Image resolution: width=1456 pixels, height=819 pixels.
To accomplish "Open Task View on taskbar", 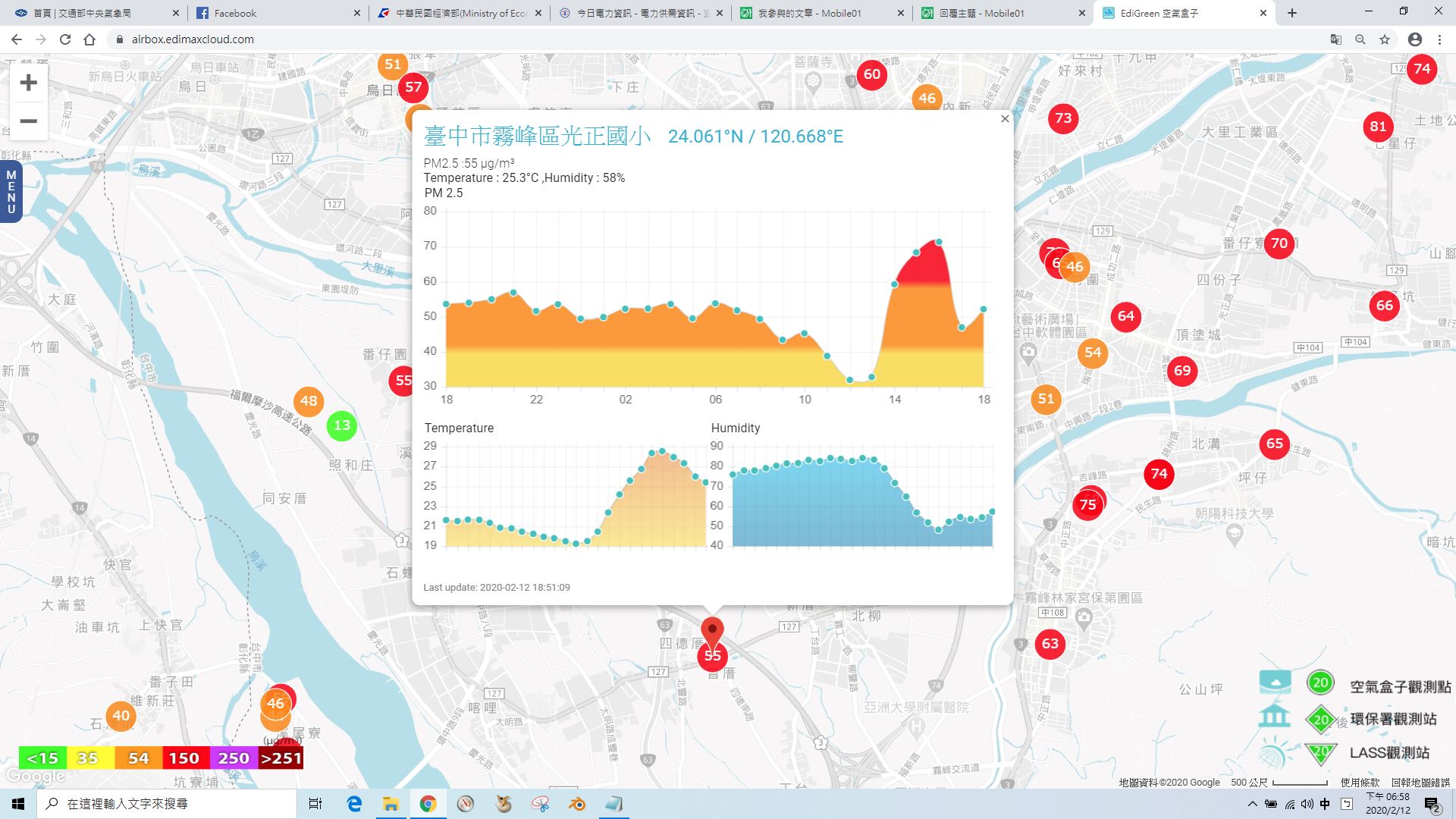I will 315,804.
